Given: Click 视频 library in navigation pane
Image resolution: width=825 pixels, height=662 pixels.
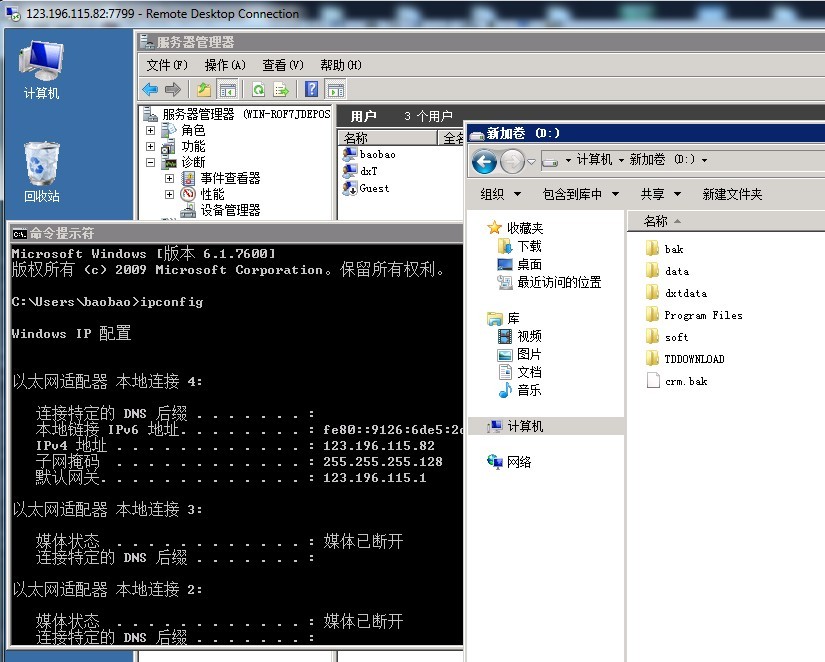Looking at the screenshot, I should pyautogui.click(x=519, y=336).
